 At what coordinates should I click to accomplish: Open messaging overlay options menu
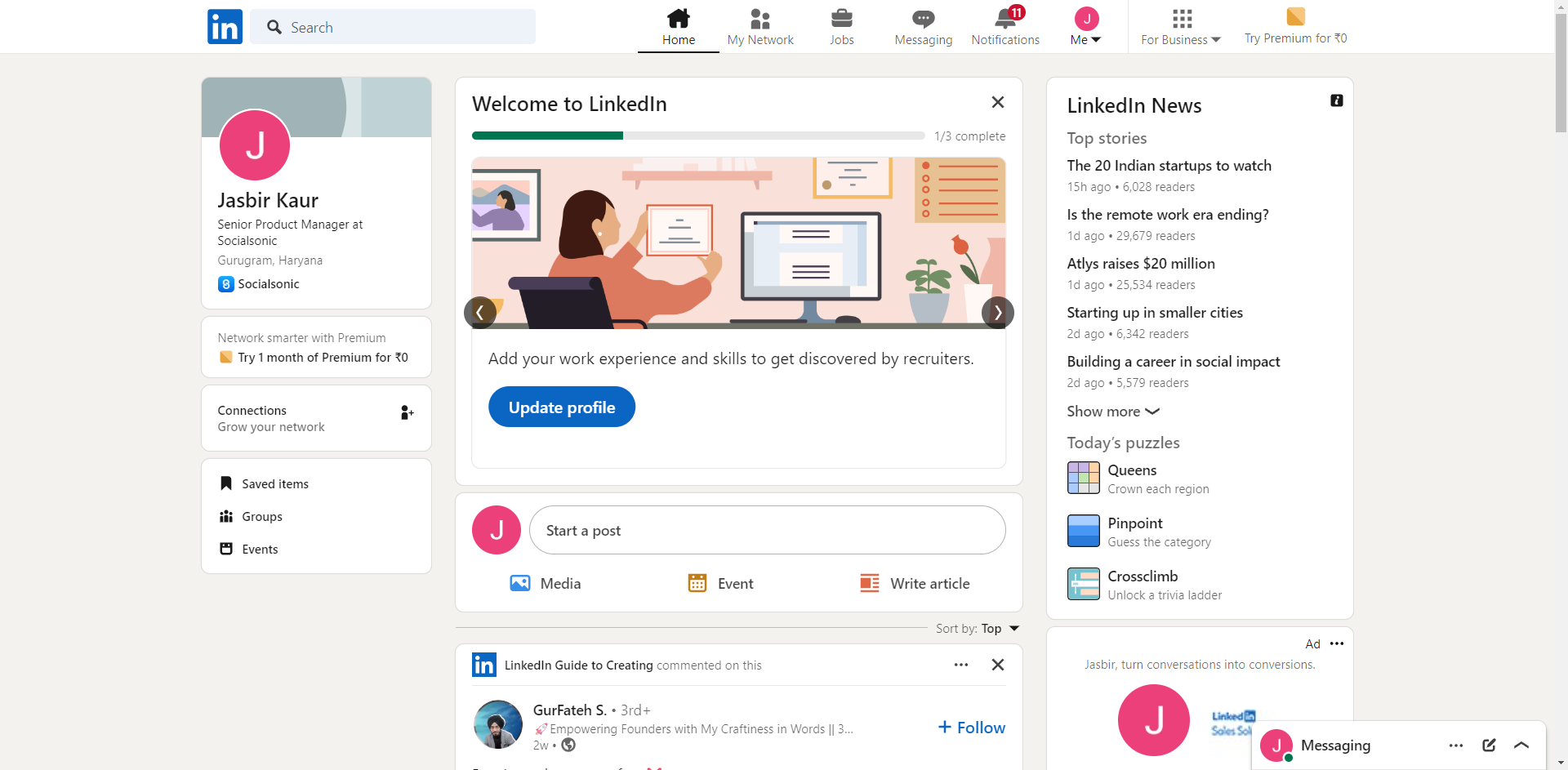click(1456, 746)
